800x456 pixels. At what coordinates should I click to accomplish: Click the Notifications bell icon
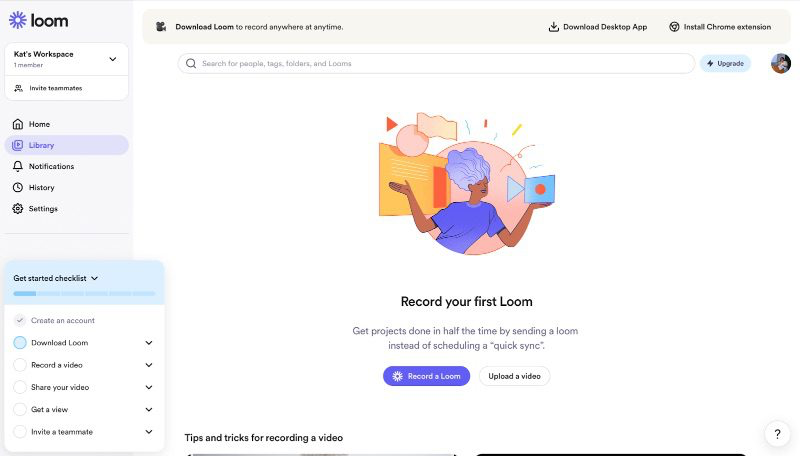click(x=18, y=166)
